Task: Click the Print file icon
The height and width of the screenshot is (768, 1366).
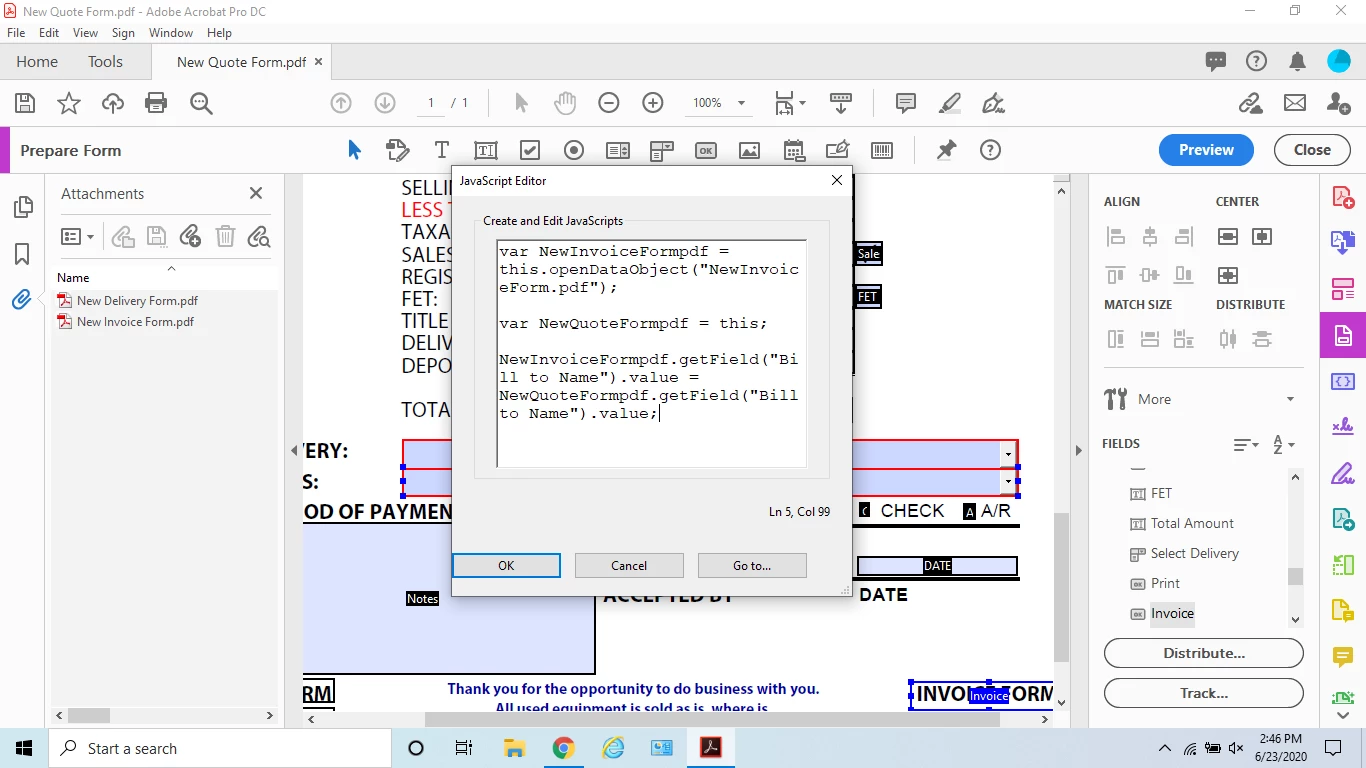Action: coord(156,103)
